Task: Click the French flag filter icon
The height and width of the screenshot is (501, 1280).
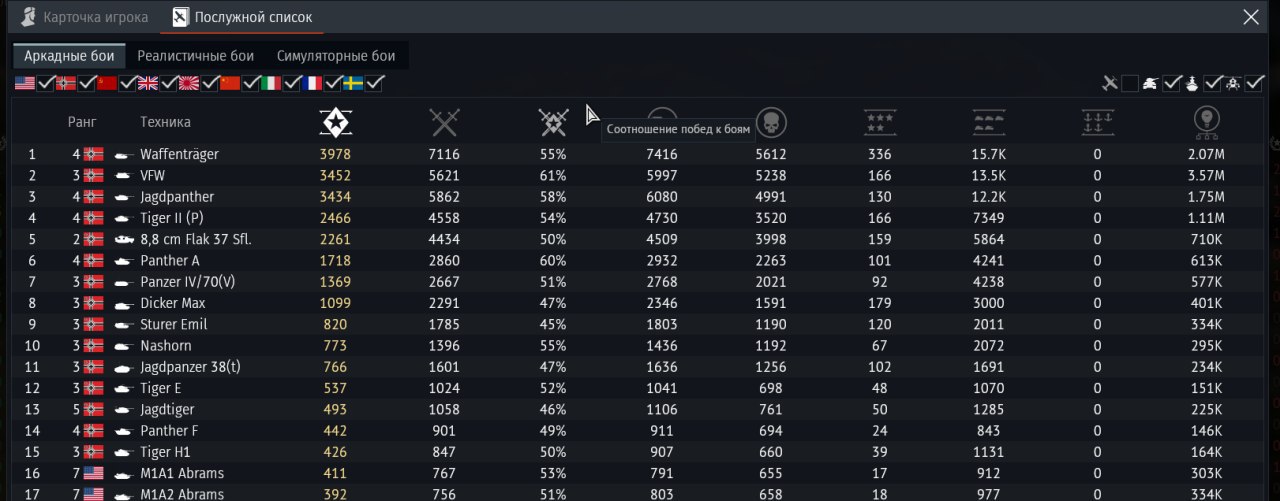Action: [x=312, y=83]
